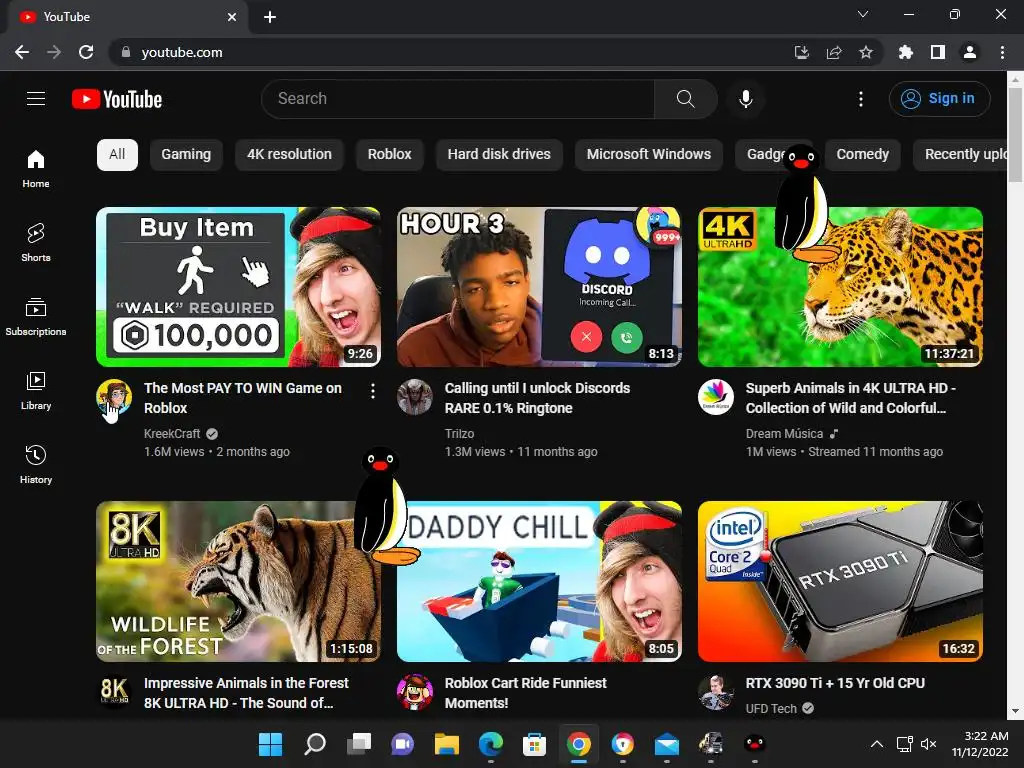Select the Recently uploaded chip
The width and height of the screenshot is (1024, 768).
960,155
